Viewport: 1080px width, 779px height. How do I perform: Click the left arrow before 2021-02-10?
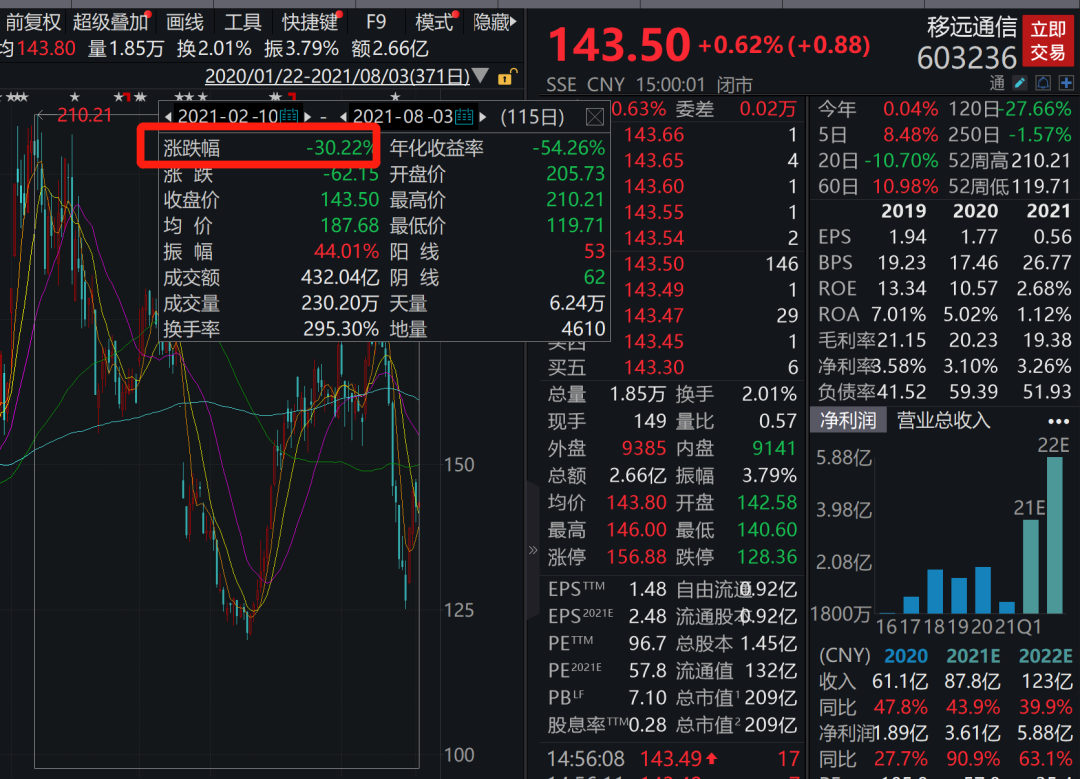(169, 115)
